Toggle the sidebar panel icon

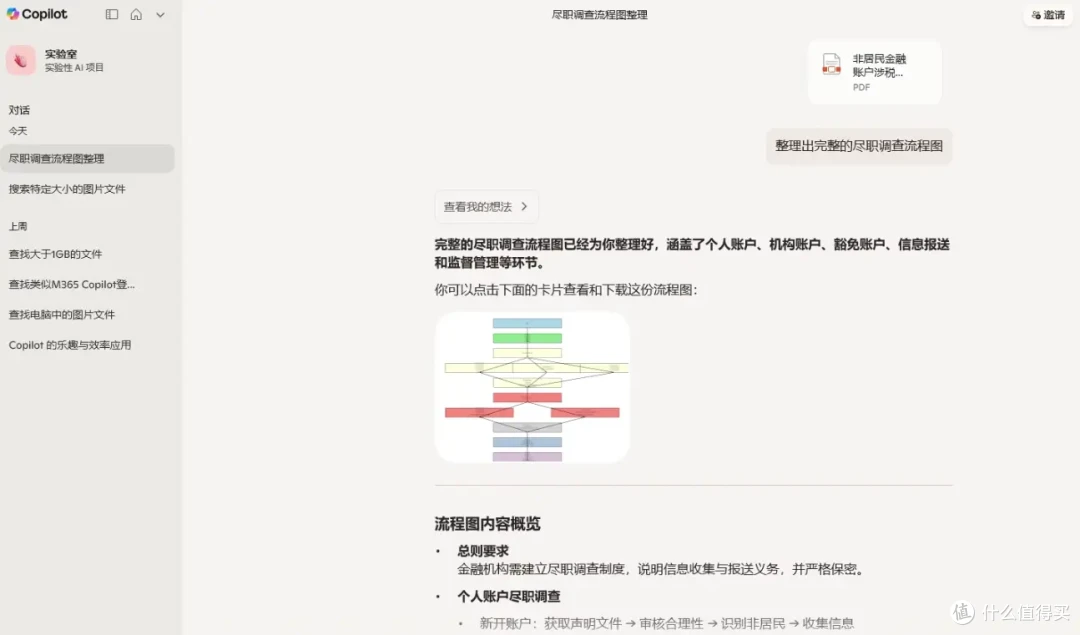click(x=112, y=14)
